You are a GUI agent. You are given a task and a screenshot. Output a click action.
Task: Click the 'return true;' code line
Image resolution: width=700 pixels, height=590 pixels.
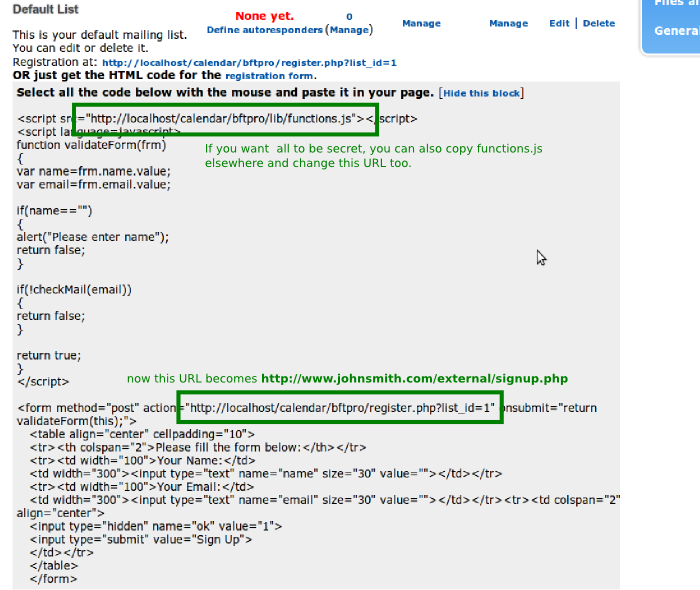pyautogui.click(x=49, y=356)
